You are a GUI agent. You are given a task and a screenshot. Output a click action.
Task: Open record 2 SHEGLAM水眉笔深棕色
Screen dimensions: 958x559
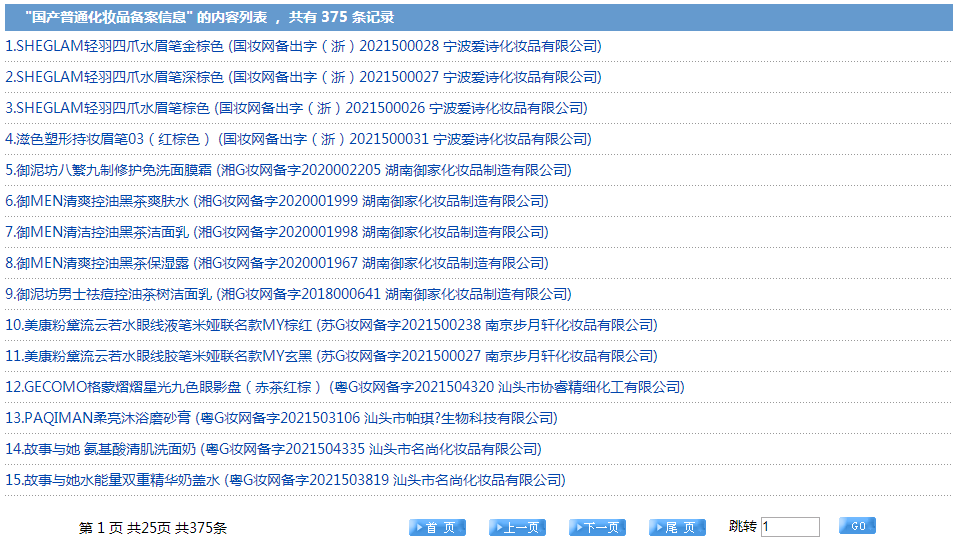point(303,77)
